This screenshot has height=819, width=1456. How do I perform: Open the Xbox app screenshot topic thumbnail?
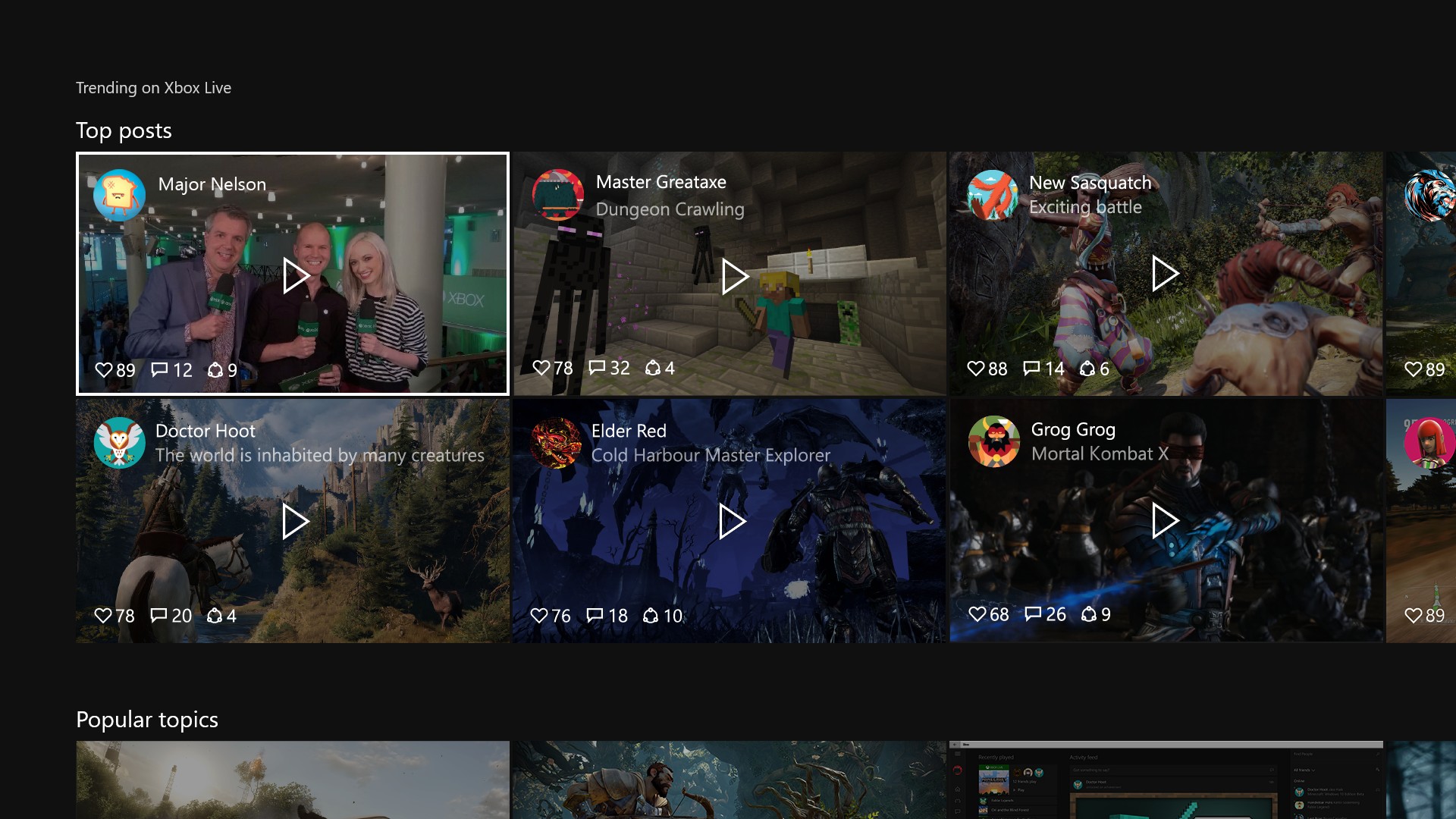click(1166, 780)
